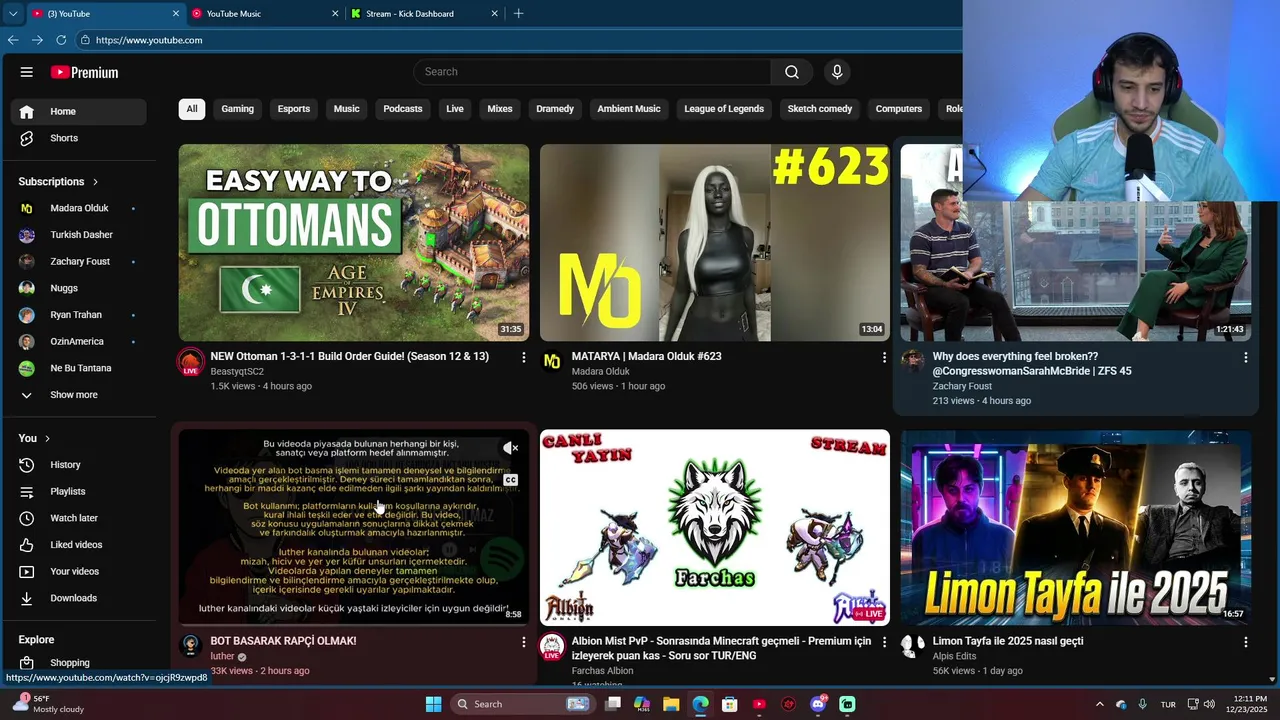Viewport: 1280px width, 720px height.
Task: Open Zachary Foust subscription channel
Action: 78,262
